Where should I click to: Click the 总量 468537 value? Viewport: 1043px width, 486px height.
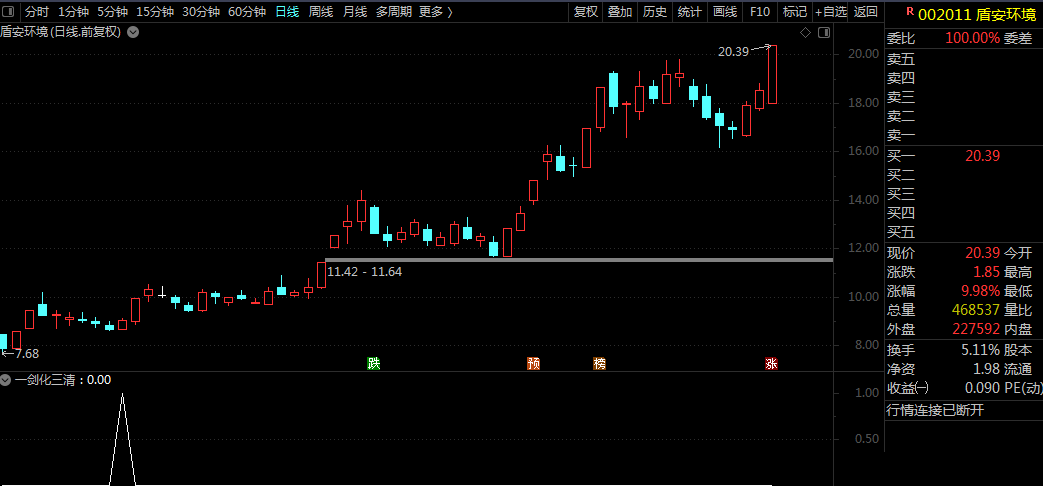976,310
